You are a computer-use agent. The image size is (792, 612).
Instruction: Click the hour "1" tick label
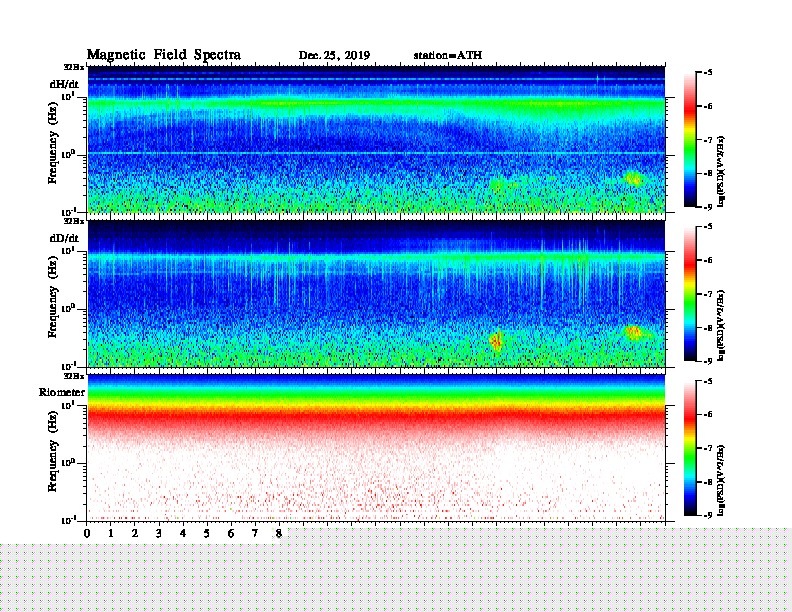point(111,533)
